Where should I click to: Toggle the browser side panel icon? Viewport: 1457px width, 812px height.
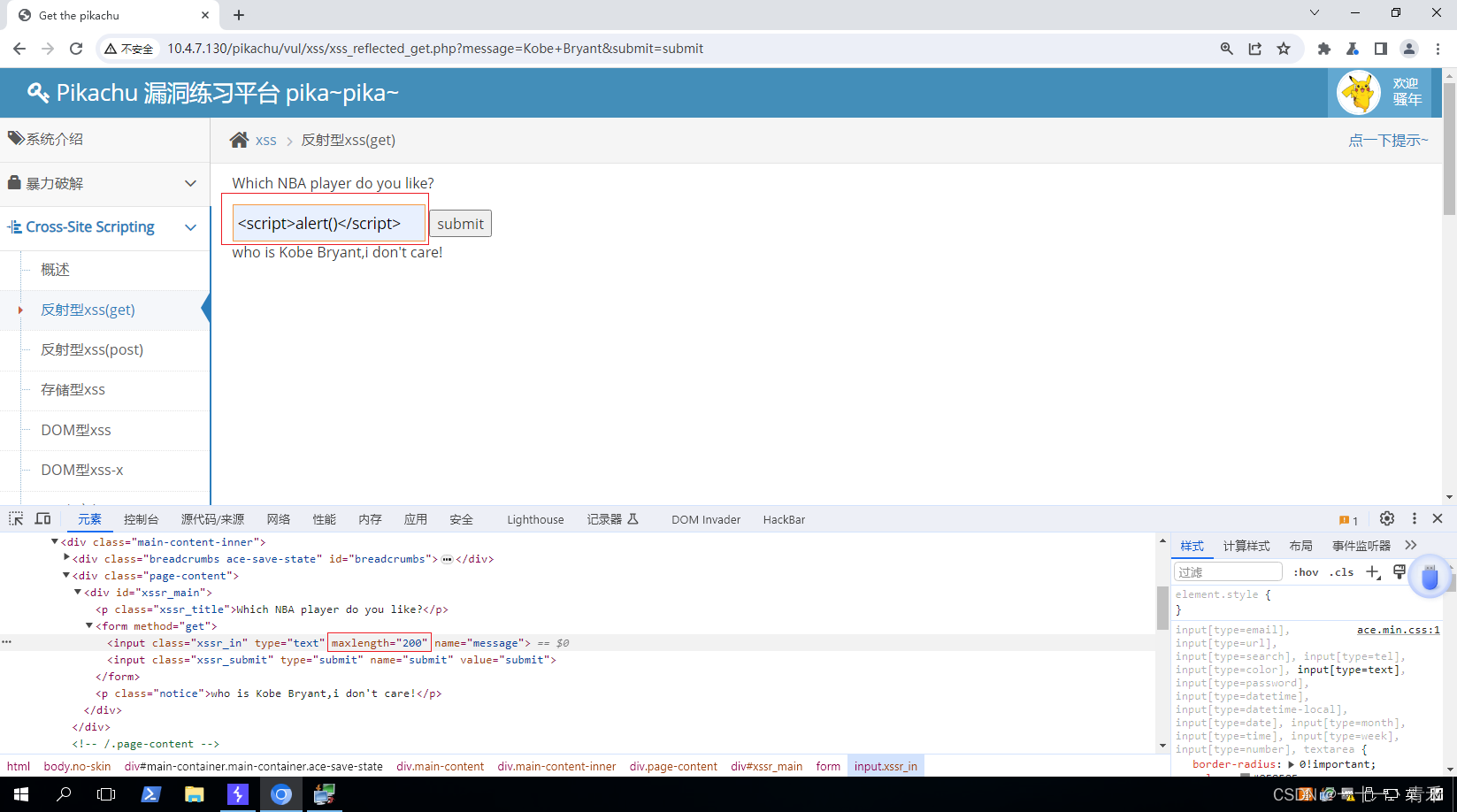point(1380,49)
